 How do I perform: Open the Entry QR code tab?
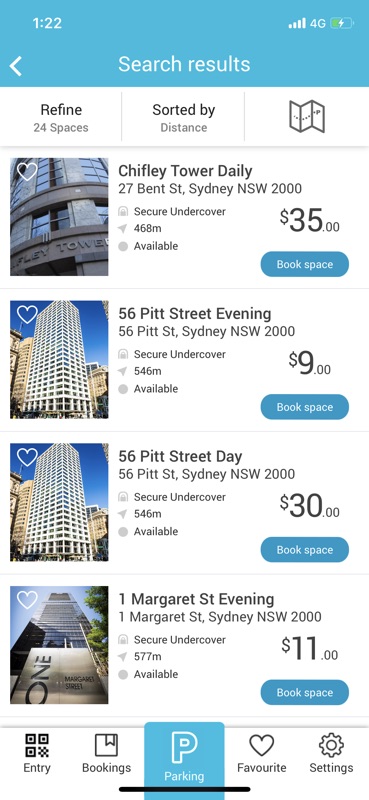37,754
